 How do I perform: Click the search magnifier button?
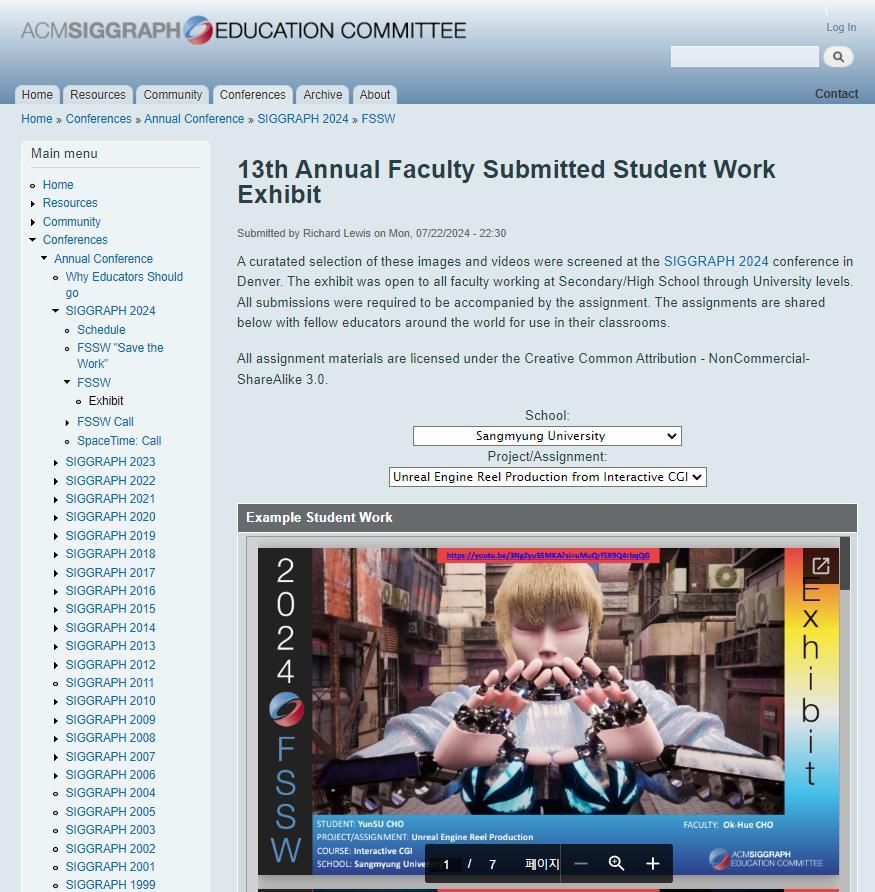(x=838, y=57)
